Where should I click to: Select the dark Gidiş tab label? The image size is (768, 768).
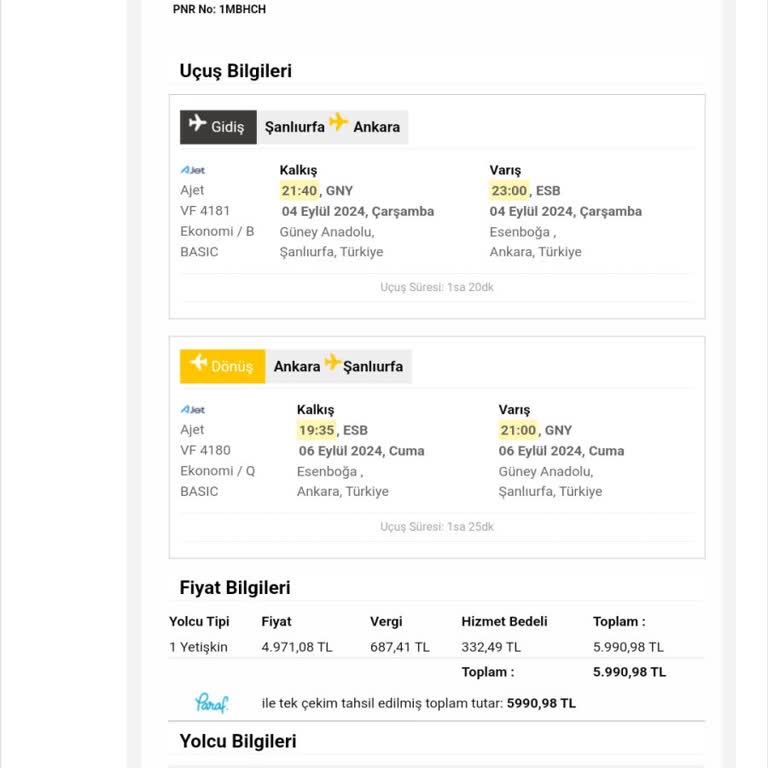point(228,127)
